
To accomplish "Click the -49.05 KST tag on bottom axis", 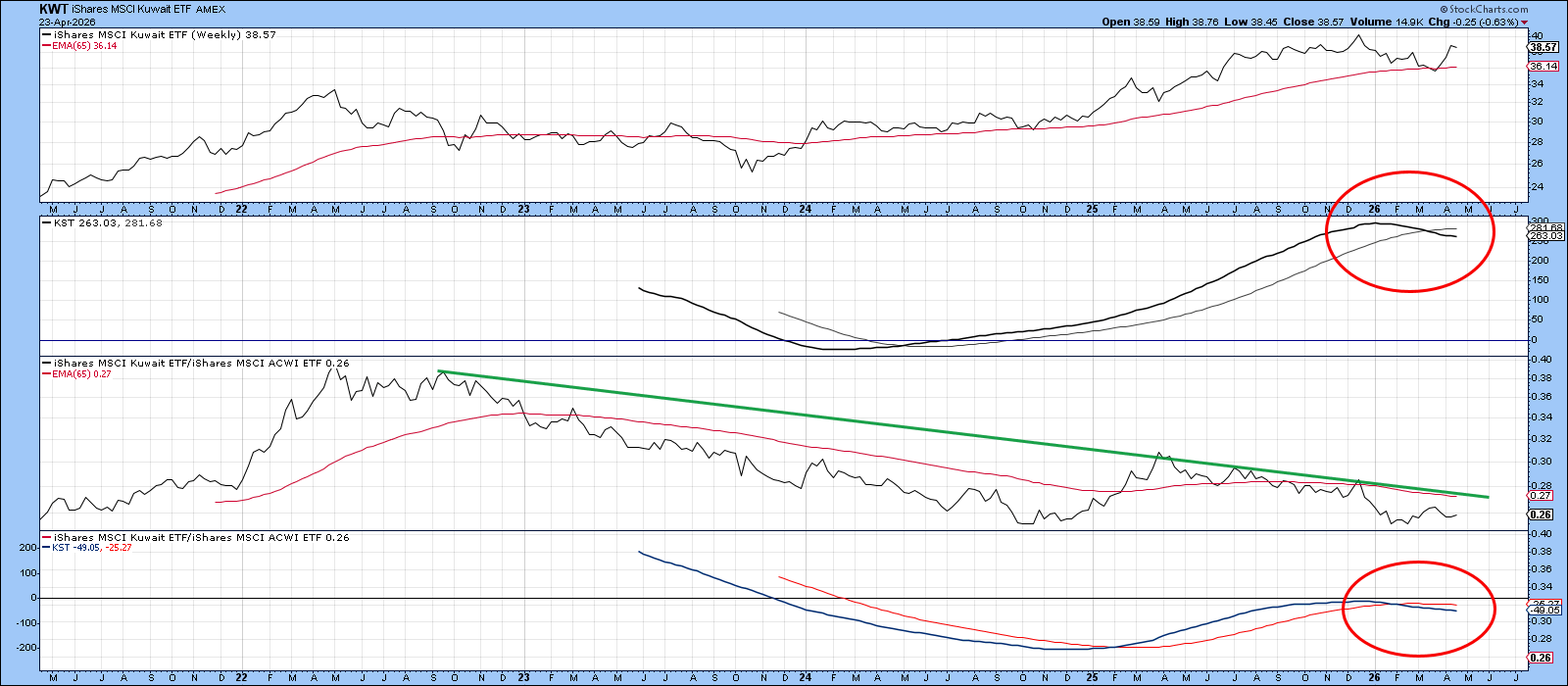I will click(1543, 611).
